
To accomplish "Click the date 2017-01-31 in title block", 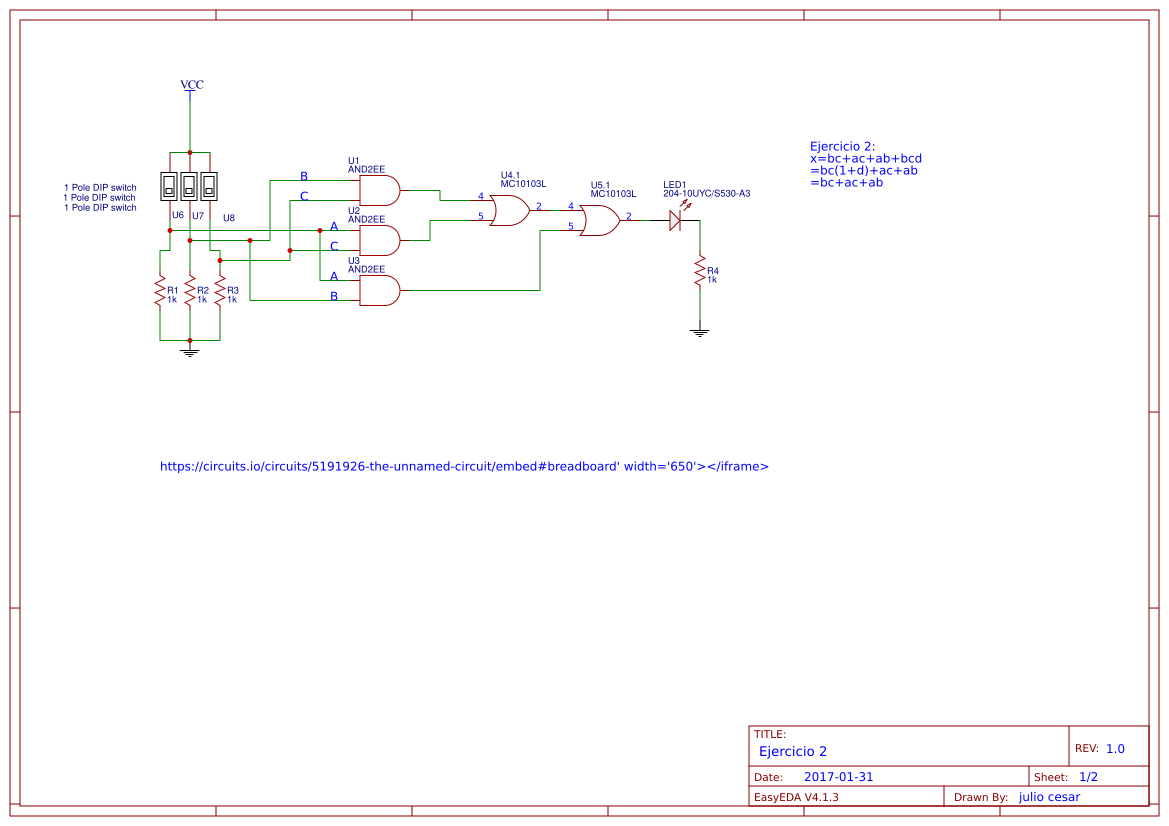I will point(838,776).
